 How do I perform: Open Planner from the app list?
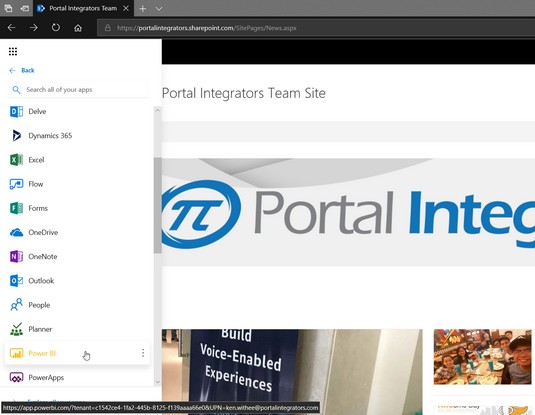click(77, 329)
